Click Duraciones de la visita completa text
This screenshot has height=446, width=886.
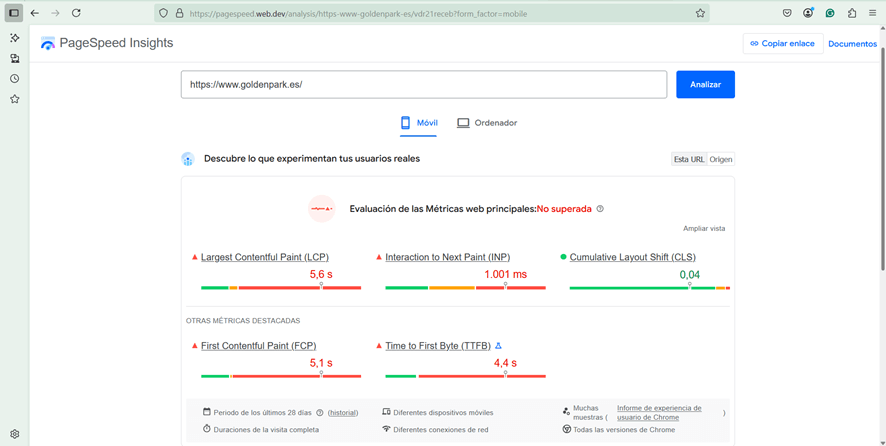point(266,430)
